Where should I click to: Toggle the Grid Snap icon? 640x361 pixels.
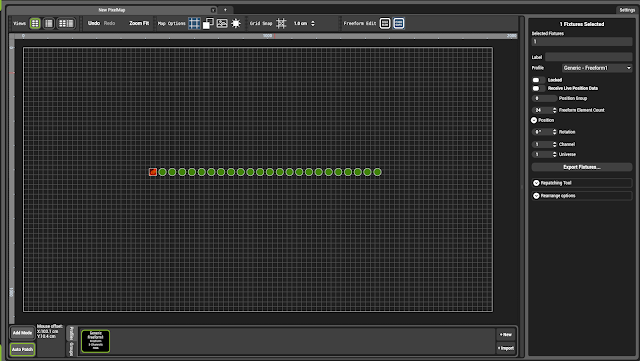pos(281,23)
